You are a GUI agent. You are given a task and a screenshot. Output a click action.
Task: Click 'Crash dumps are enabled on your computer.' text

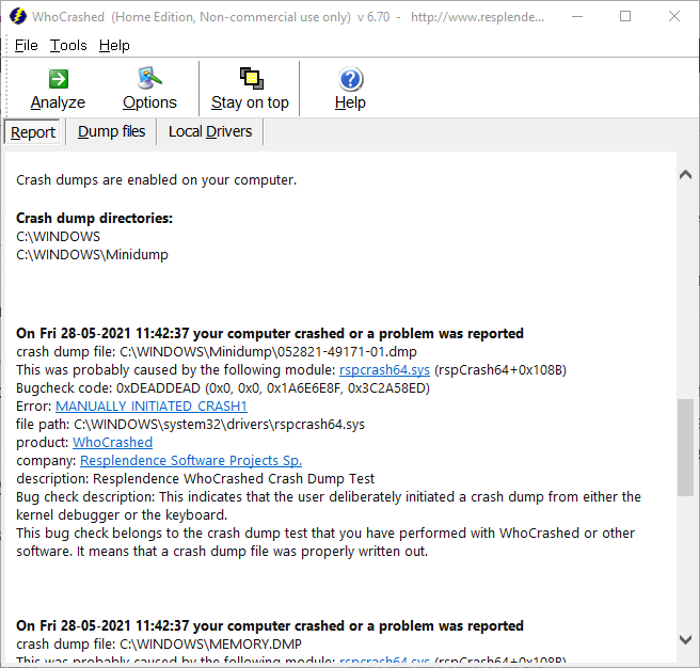[x=156, y=180]
